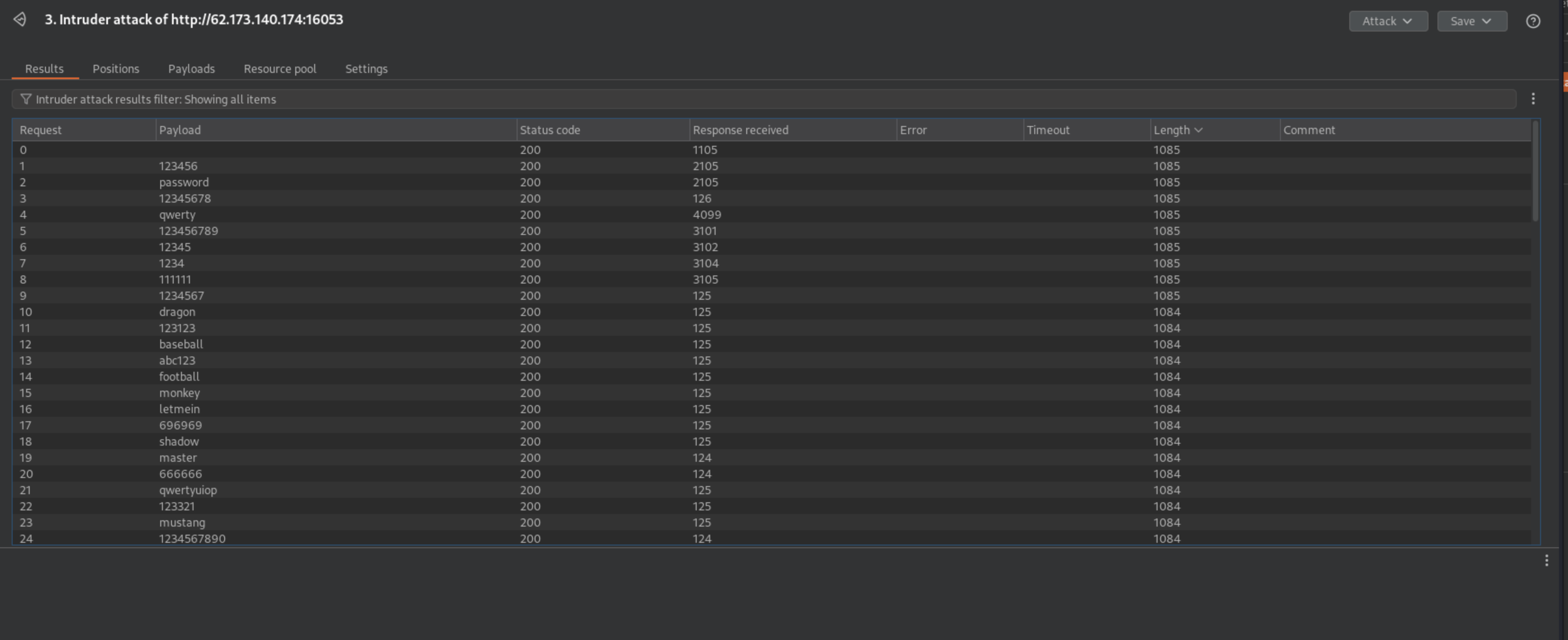Switch to the Payloads tab

191,69
